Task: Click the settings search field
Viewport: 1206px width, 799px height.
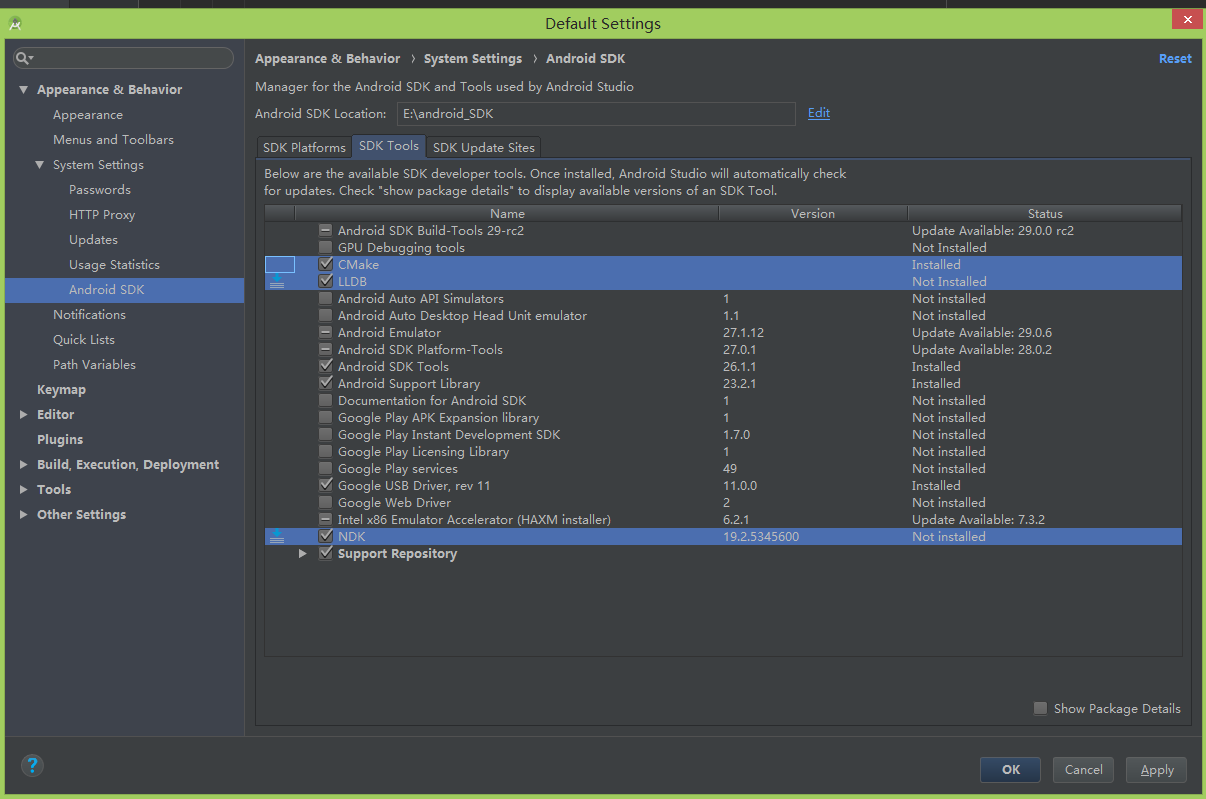Action: (x=123, y=59)
